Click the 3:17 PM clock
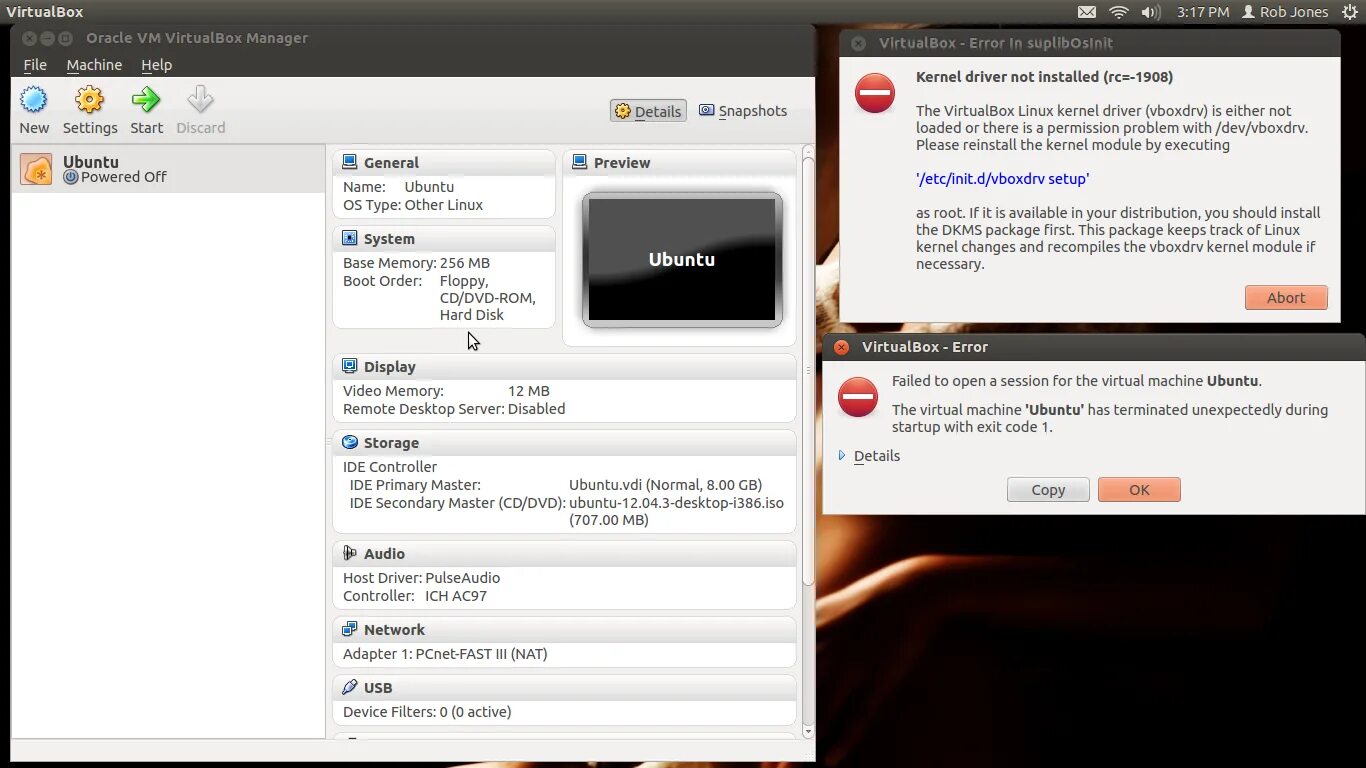Image resolution: width=1366 pixels, height=768 pixels. click(1203, 12)
